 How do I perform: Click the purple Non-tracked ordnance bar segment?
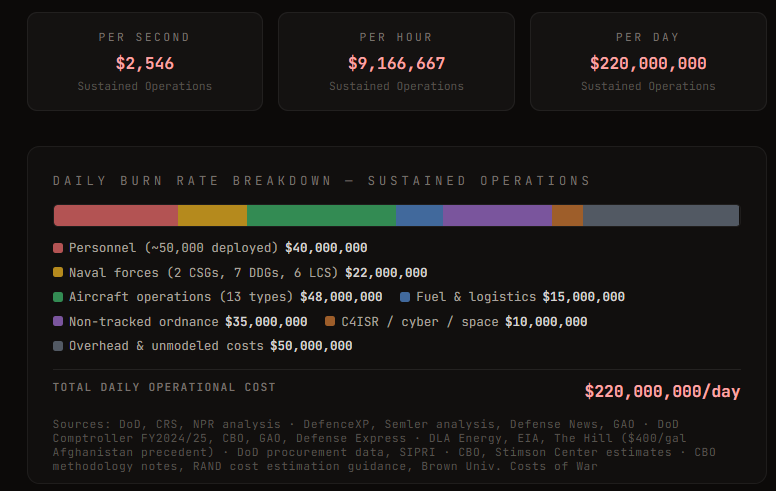[x=497, y=215]
